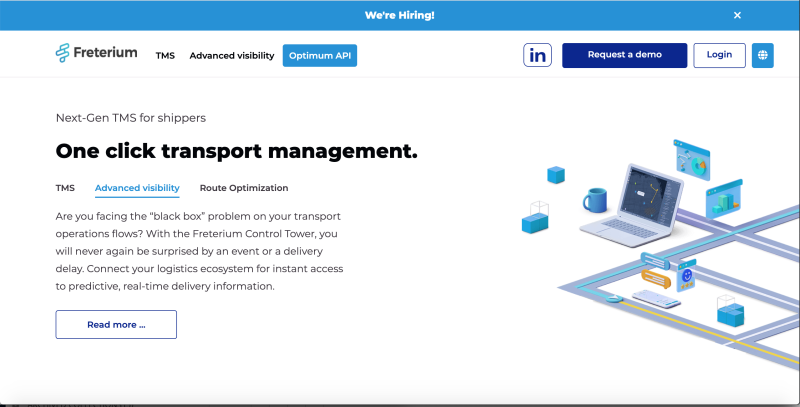Click the One click transport management headline
Image resolution: width=800 pixels, height=407 pixels.
click(x=236, y=151)
